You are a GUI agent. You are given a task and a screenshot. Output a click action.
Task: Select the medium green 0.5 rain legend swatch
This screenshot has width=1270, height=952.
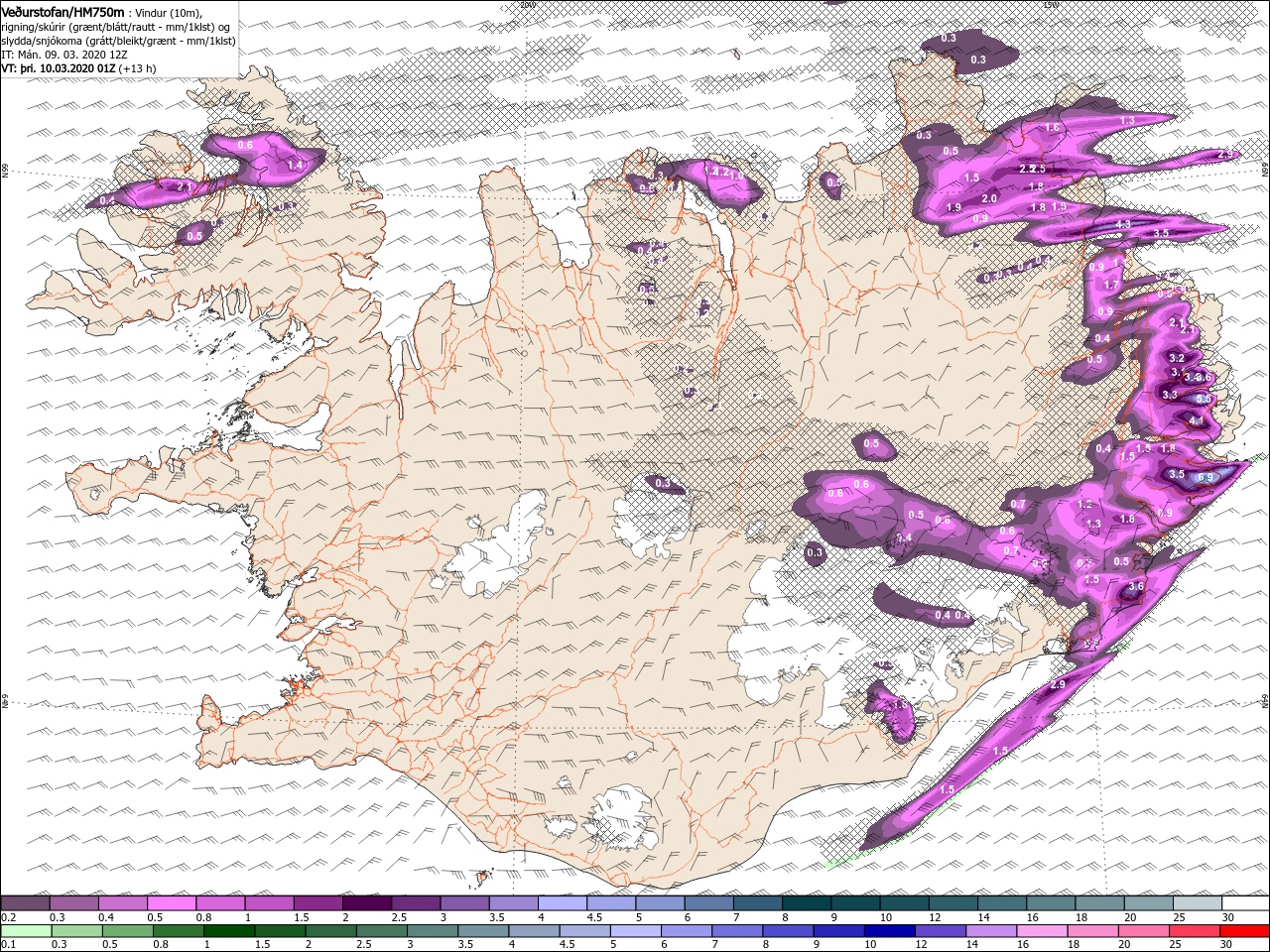click(x=128, y=931)
